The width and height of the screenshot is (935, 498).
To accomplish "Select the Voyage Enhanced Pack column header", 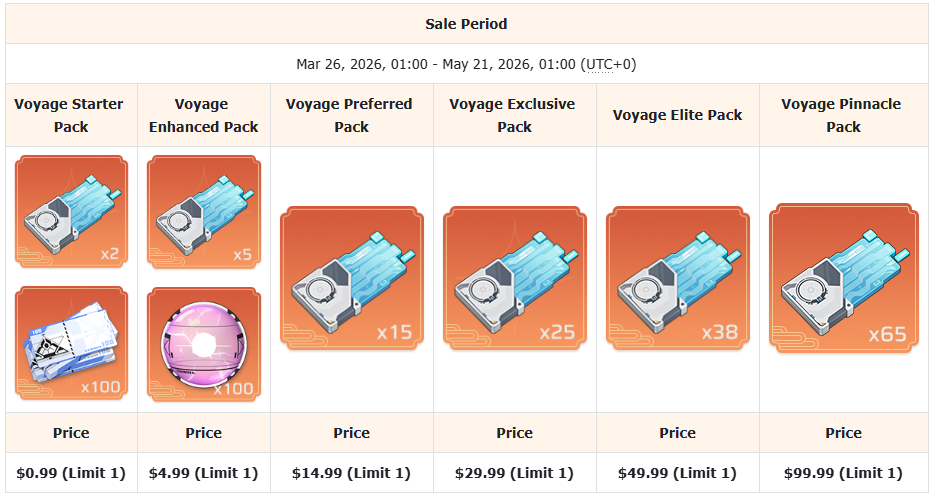I will (203, 115).
